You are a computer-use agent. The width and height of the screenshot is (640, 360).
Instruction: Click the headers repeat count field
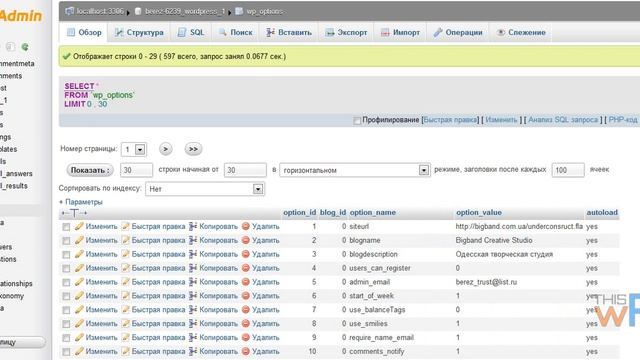tap(568, 170)
